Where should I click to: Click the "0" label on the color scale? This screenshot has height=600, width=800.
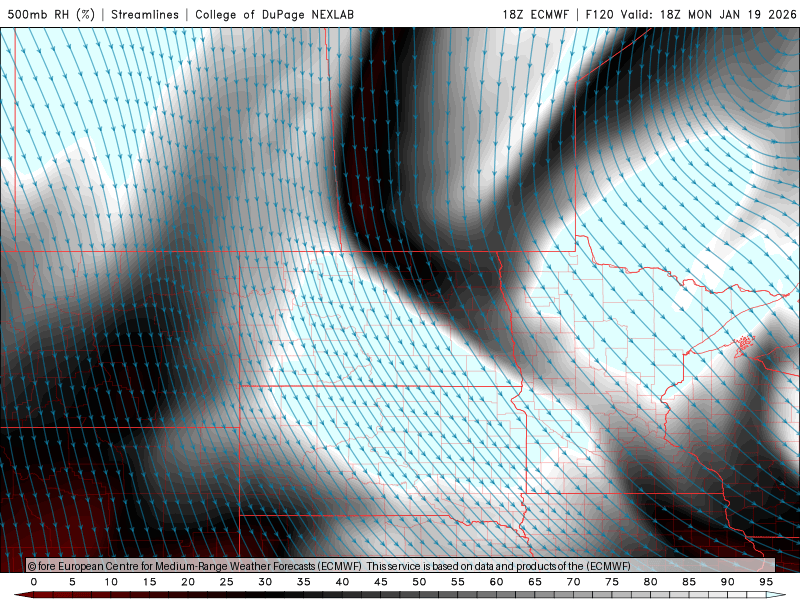pos(34,582)
